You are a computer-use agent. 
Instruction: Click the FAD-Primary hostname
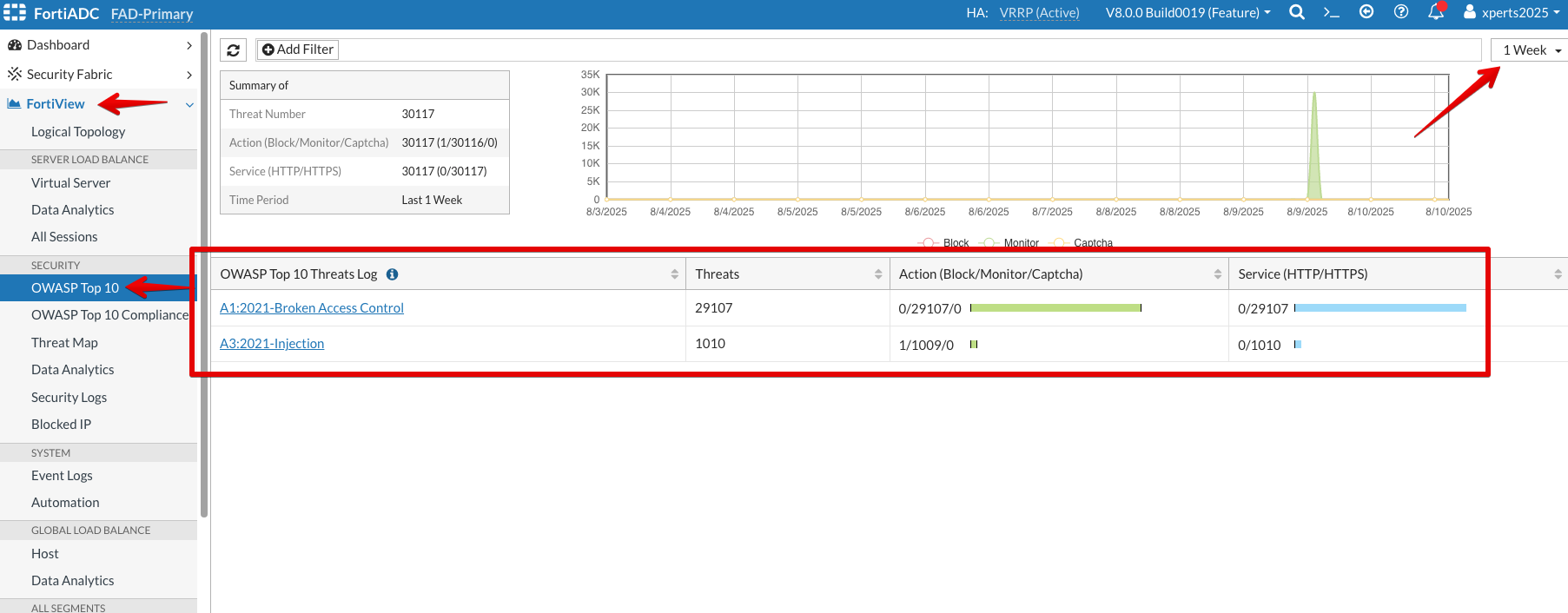152,14
